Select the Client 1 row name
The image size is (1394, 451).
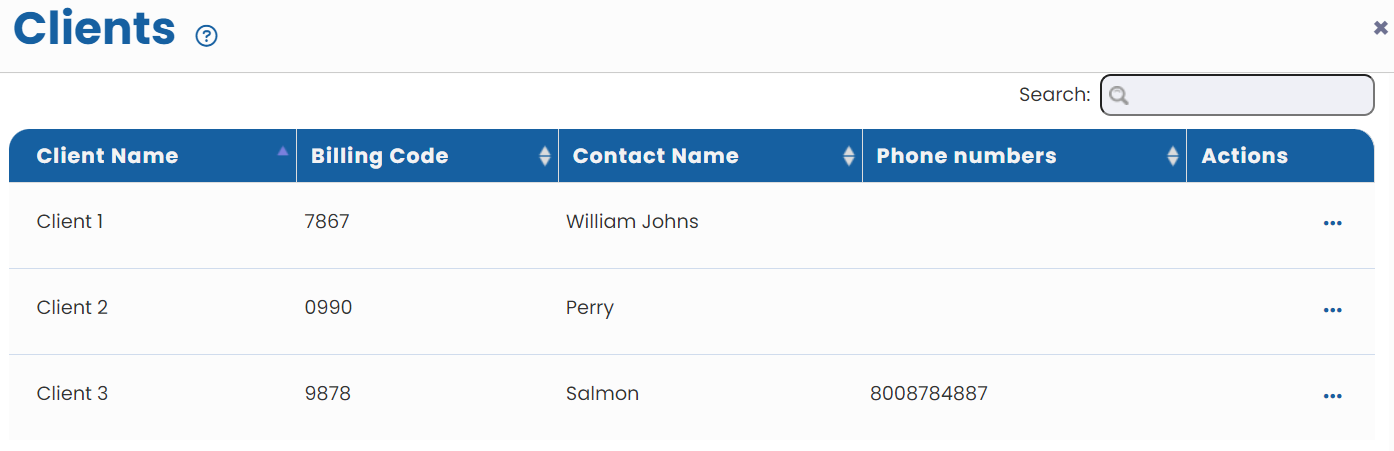[70, 222]
